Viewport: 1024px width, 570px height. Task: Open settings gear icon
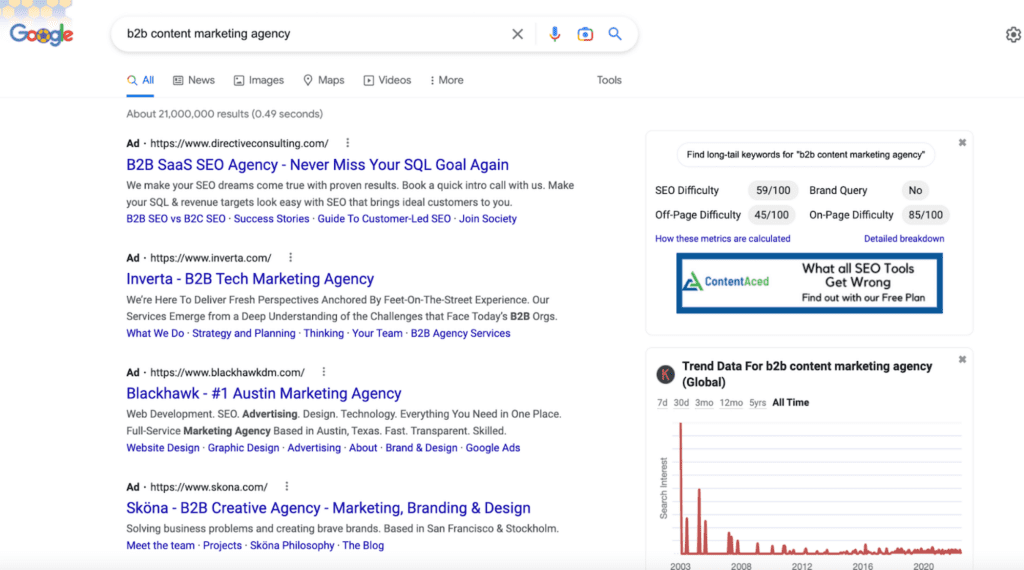click(1013, 35)
